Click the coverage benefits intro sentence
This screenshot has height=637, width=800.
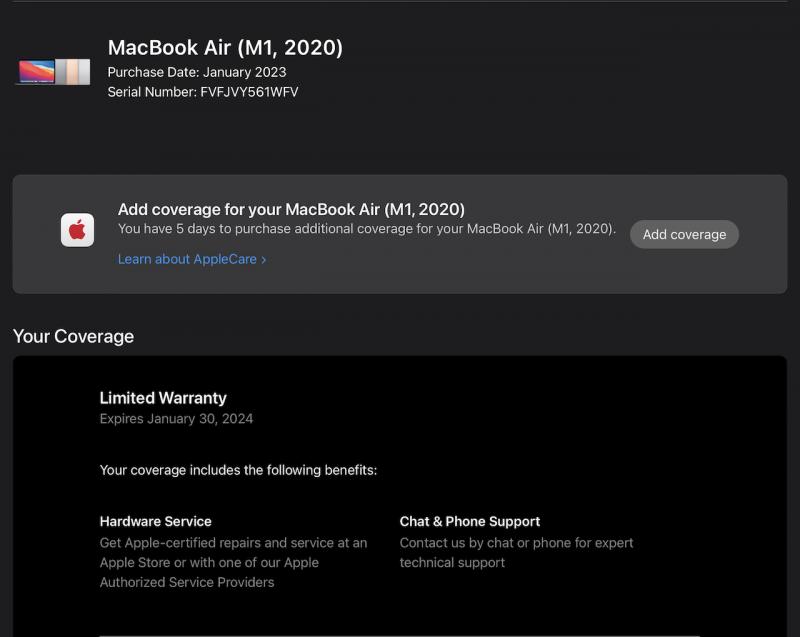click(238, 470)
